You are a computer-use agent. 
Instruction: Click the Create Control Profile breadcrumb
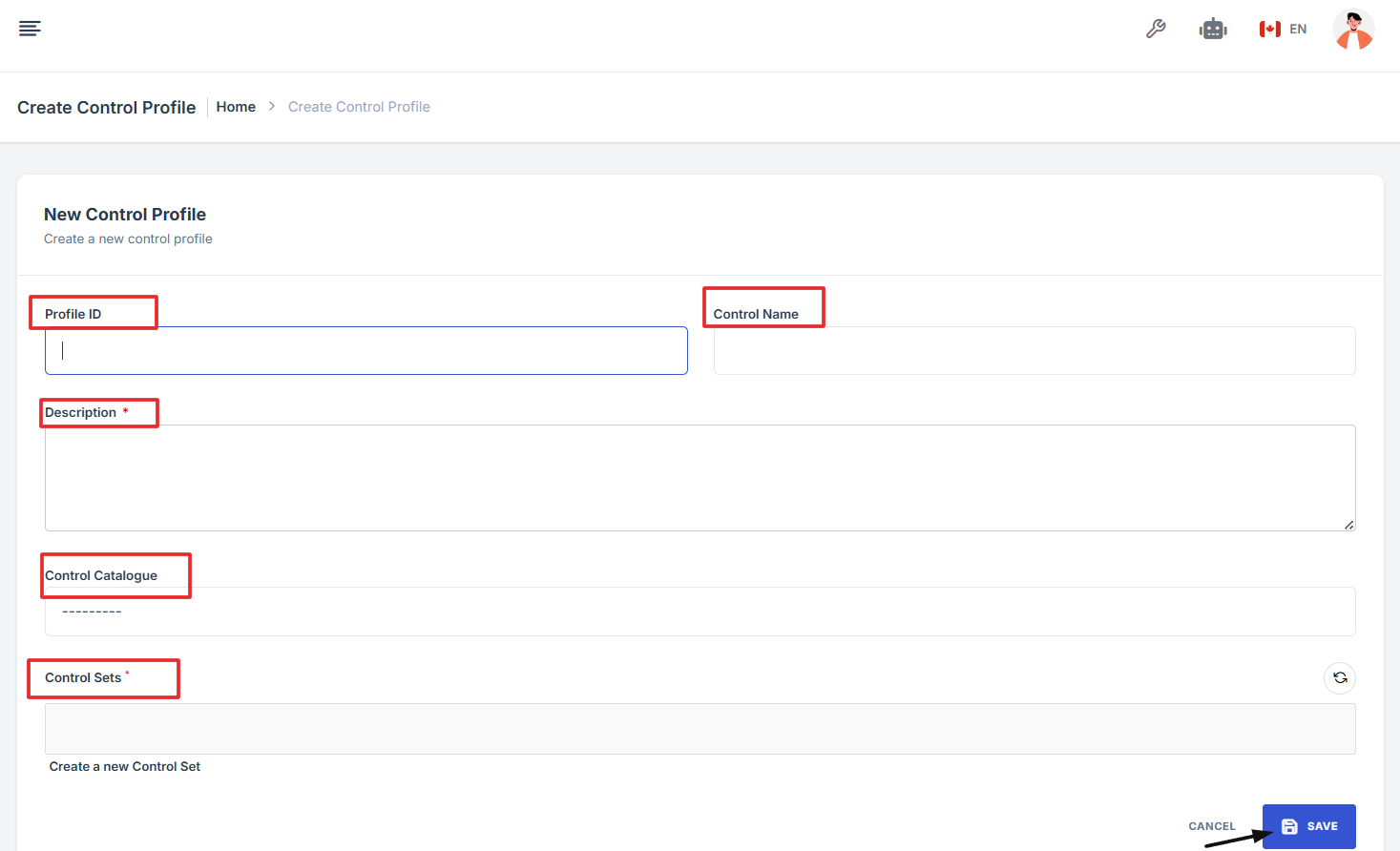(x=359, y=107)
